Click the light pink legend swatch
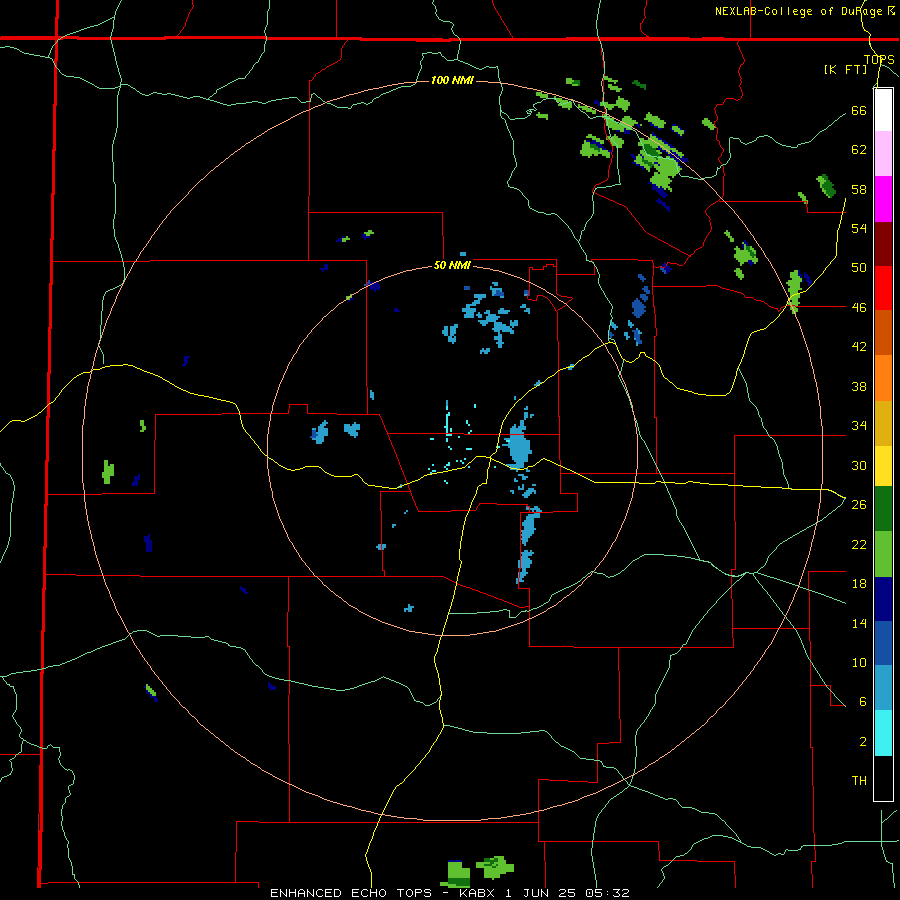Screen dimensions: 900x900 [883, 154]
